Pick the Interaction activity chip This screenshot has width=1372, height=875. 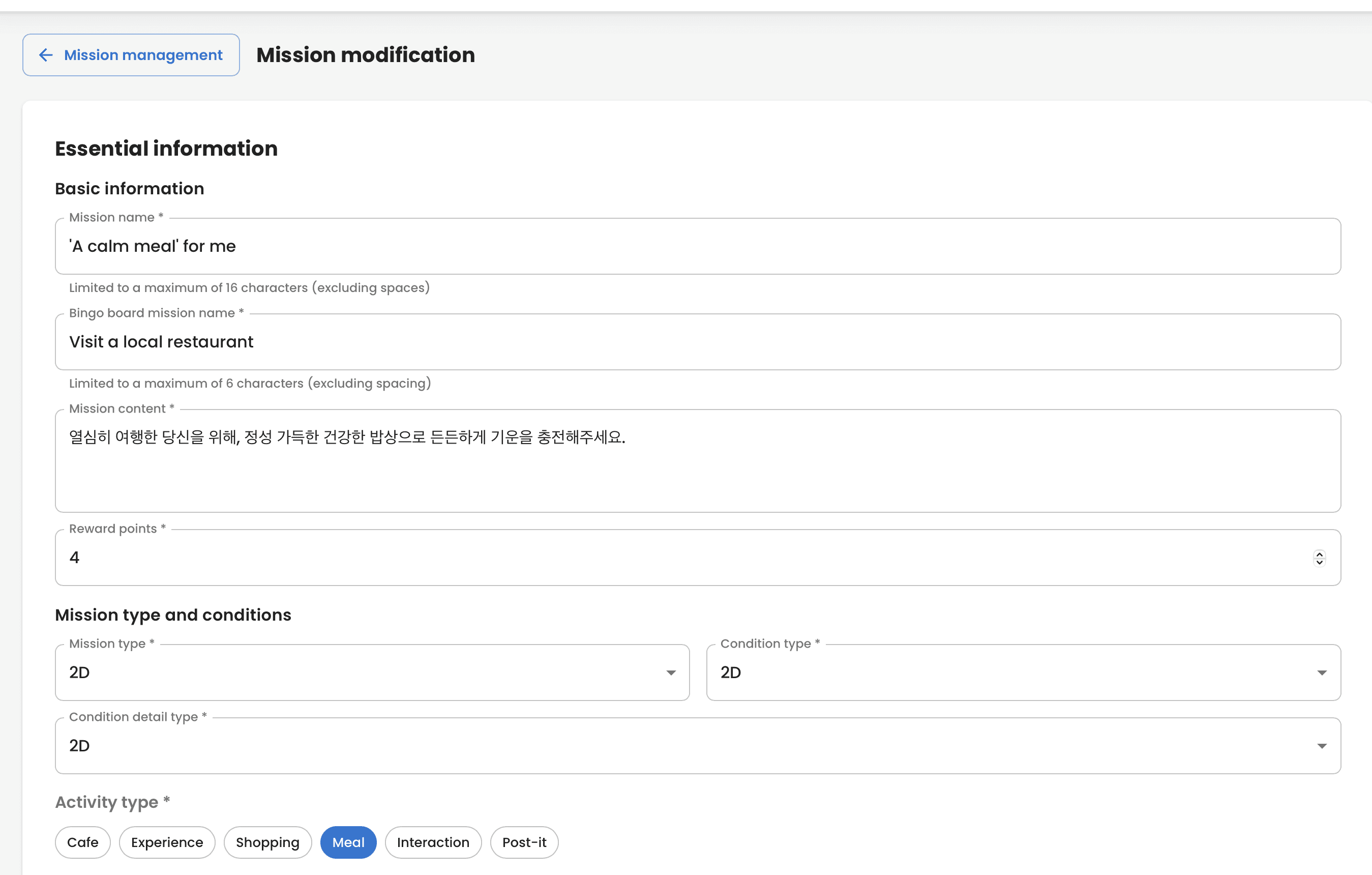433,842
